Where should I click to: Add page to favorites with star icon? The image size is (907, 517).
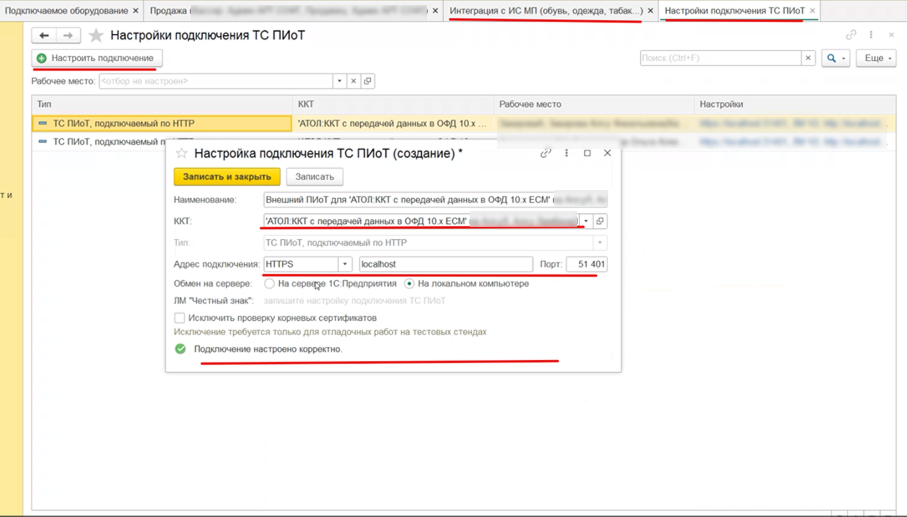(96, 36)
